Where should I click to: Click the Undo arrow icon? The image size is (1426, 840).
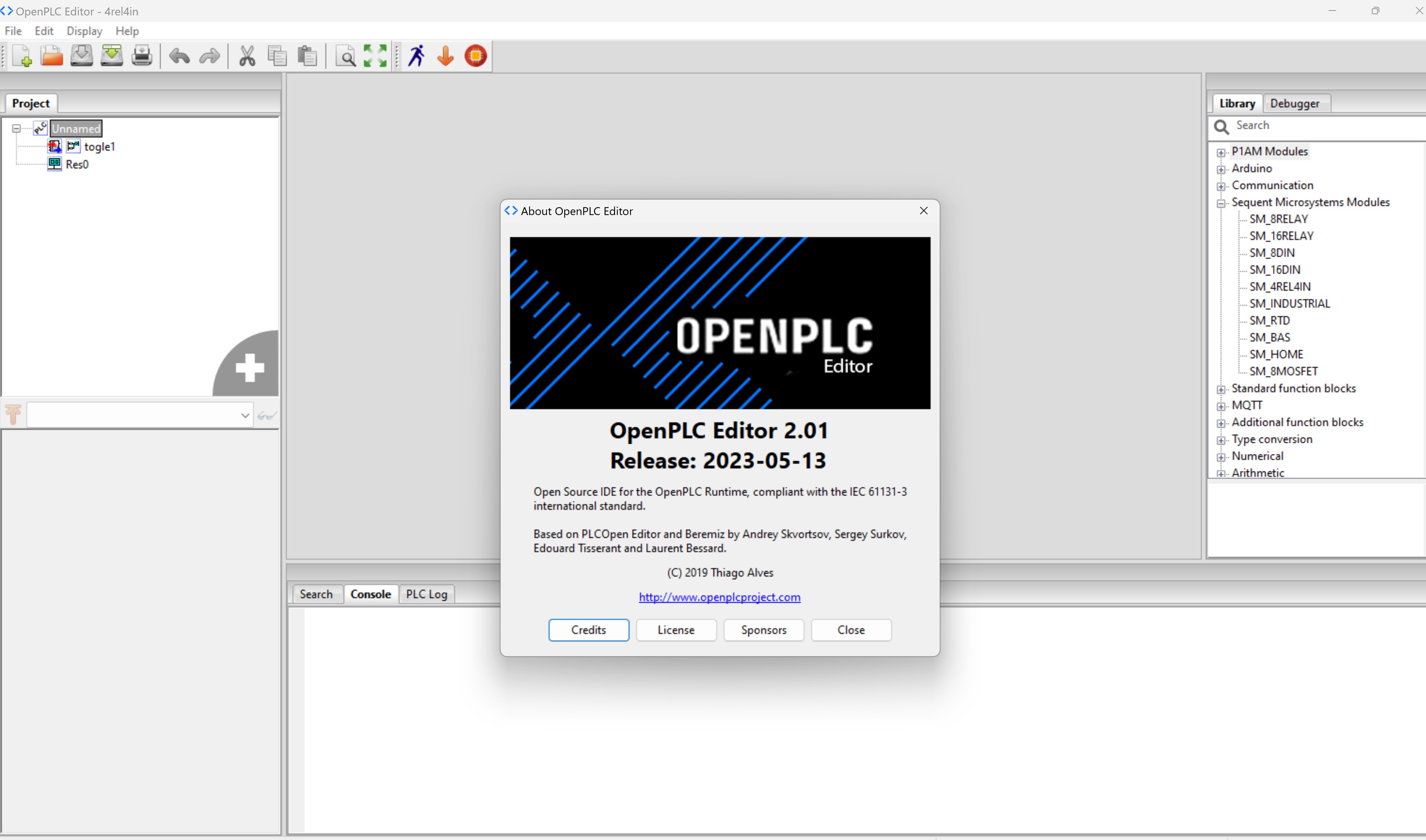point(179,56)
